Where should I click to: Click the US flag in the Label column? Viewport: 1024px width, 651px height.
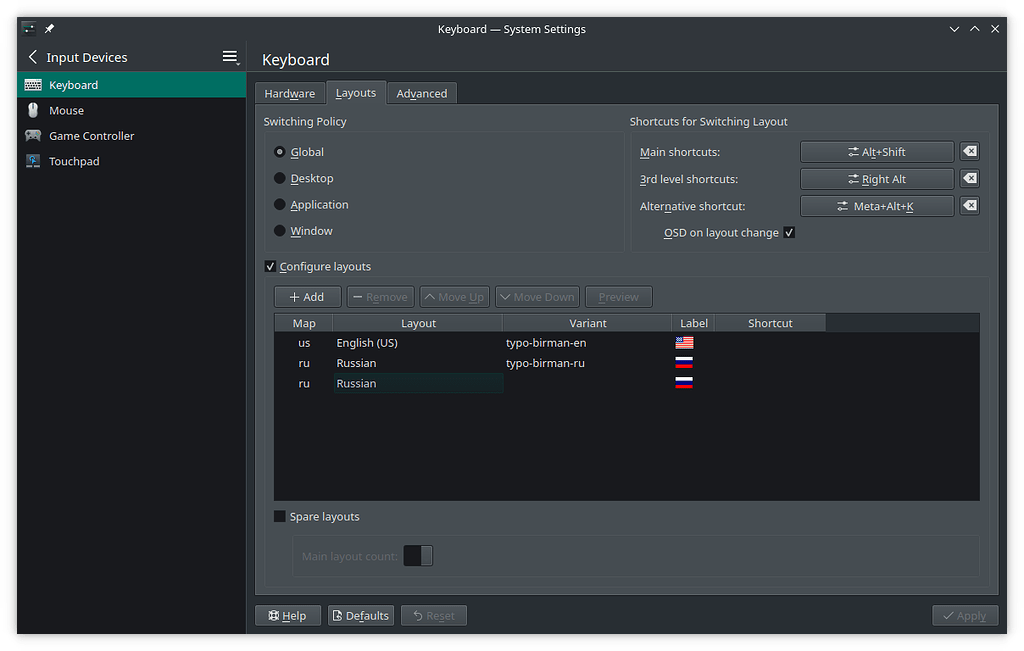click(x=684, y=342)
